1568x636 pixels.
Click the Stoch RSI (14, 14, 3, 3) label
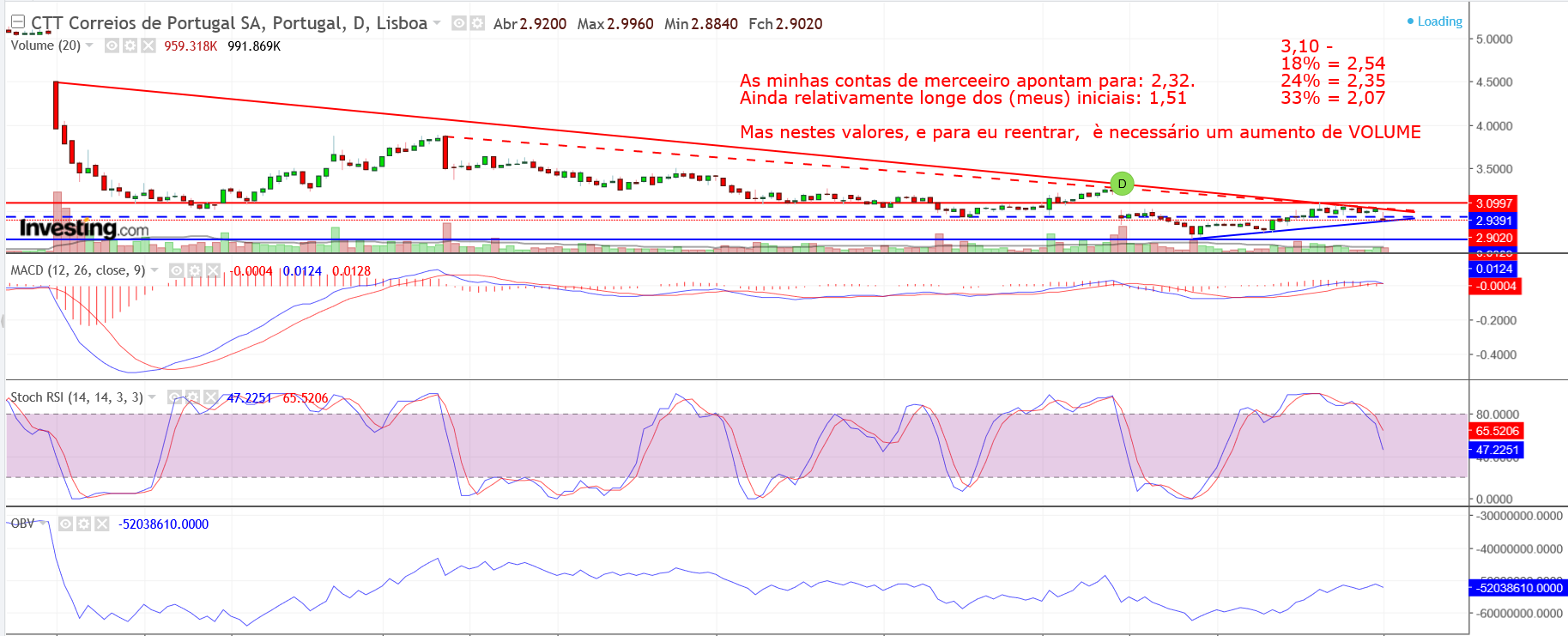(76, 397)
